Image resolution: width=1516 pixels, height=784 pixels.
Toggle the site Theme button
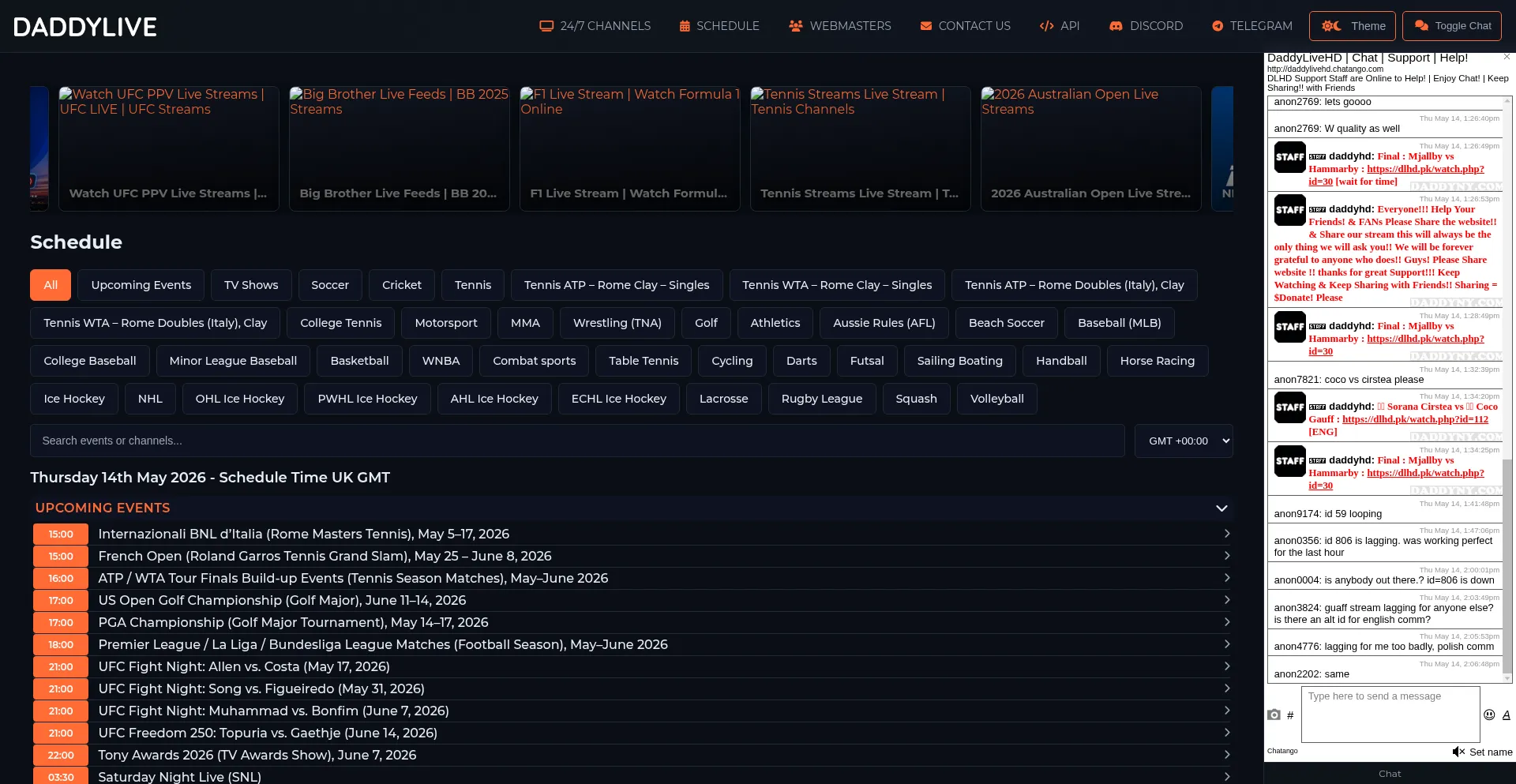click(x=1353, y=26)
